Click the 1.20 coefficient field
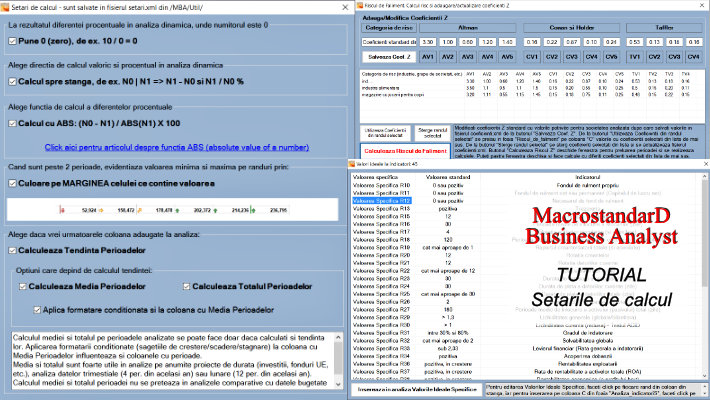710x400 pixels. click(x=487, y=42)
